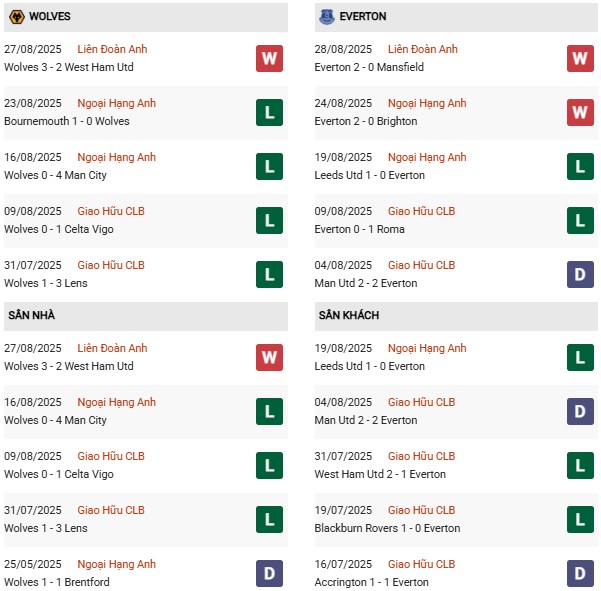
Task: Select the D badge for Accrington 1-1 Everton
Action: (580, 574)
